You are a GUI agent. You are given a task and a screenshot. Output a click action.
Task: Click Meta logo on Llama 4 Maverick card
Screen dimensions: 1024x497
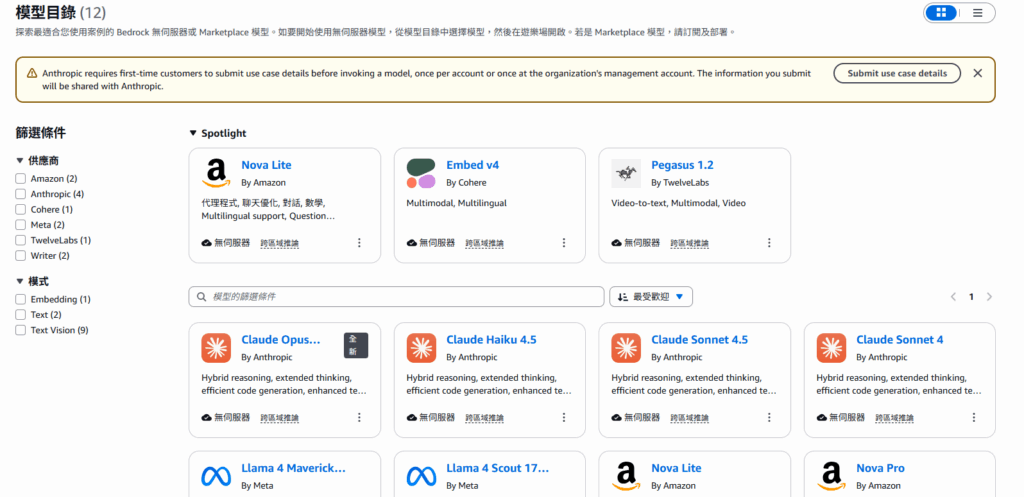(216, 477)
